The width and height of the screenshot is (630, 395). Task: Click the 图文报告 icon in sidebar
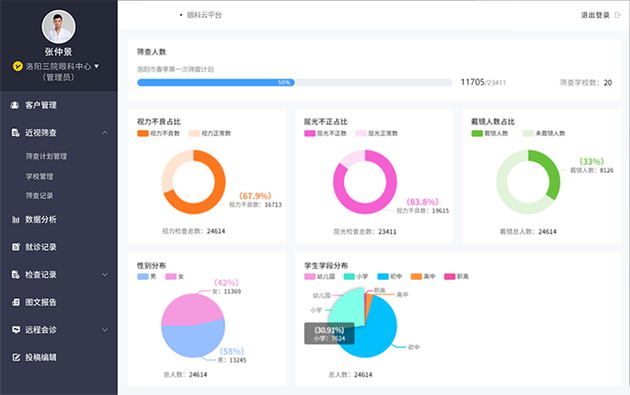pos(15,302)
